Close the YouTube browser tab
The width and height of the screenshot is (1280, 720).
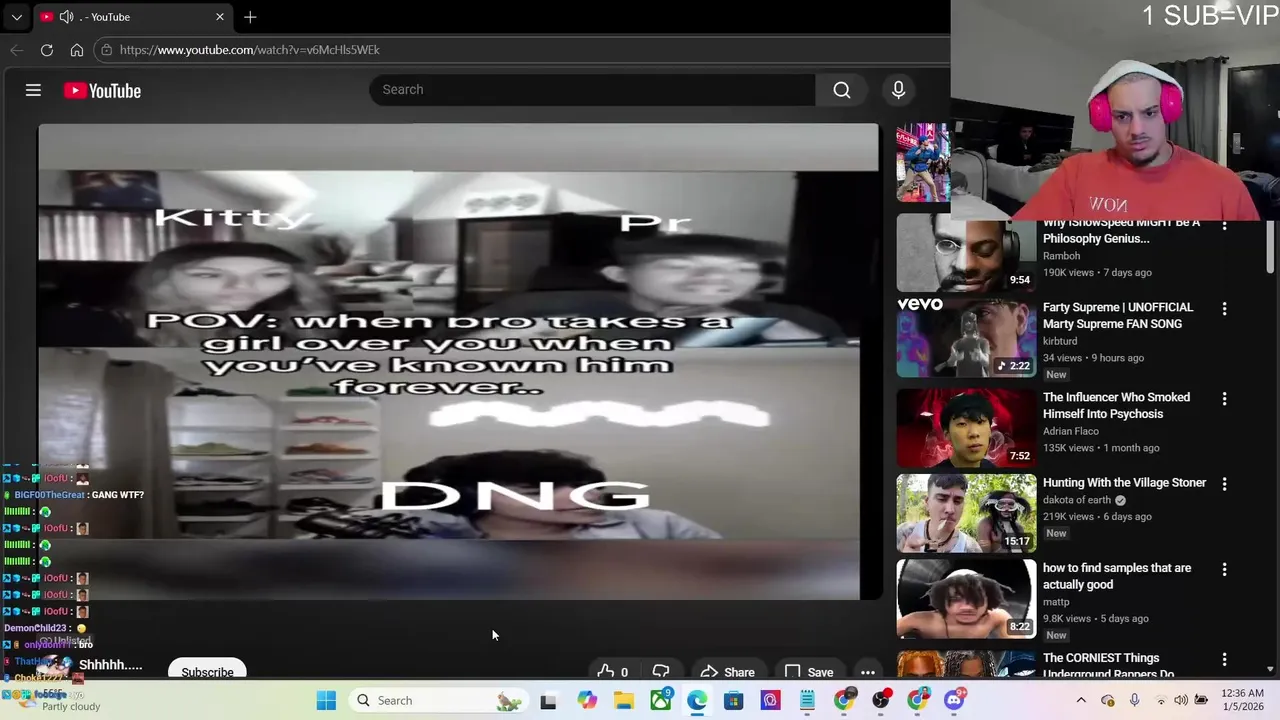[220, 17]
